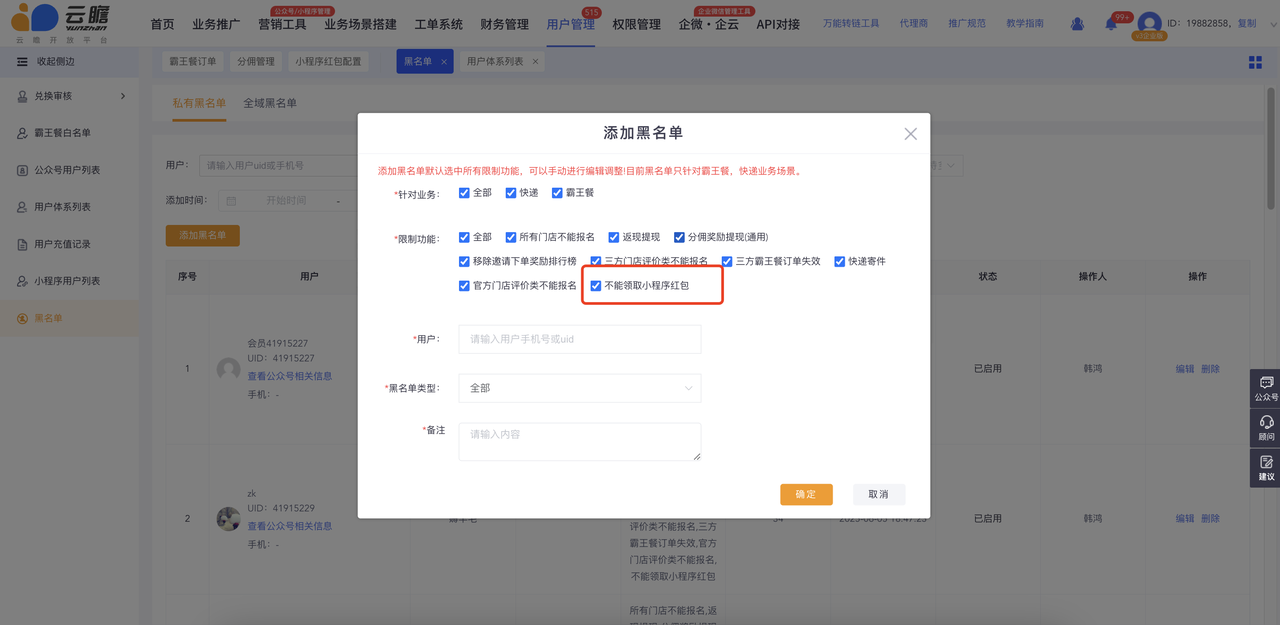Click the 用户充值记录 sidebar icon
Screen dimensions: 1280x625
click(23, 244)
